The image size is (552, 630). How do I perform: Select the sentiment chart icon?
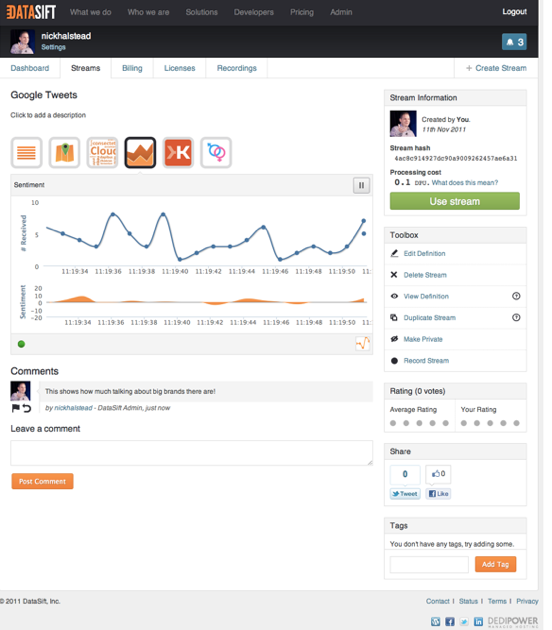(x=140, y=153)
